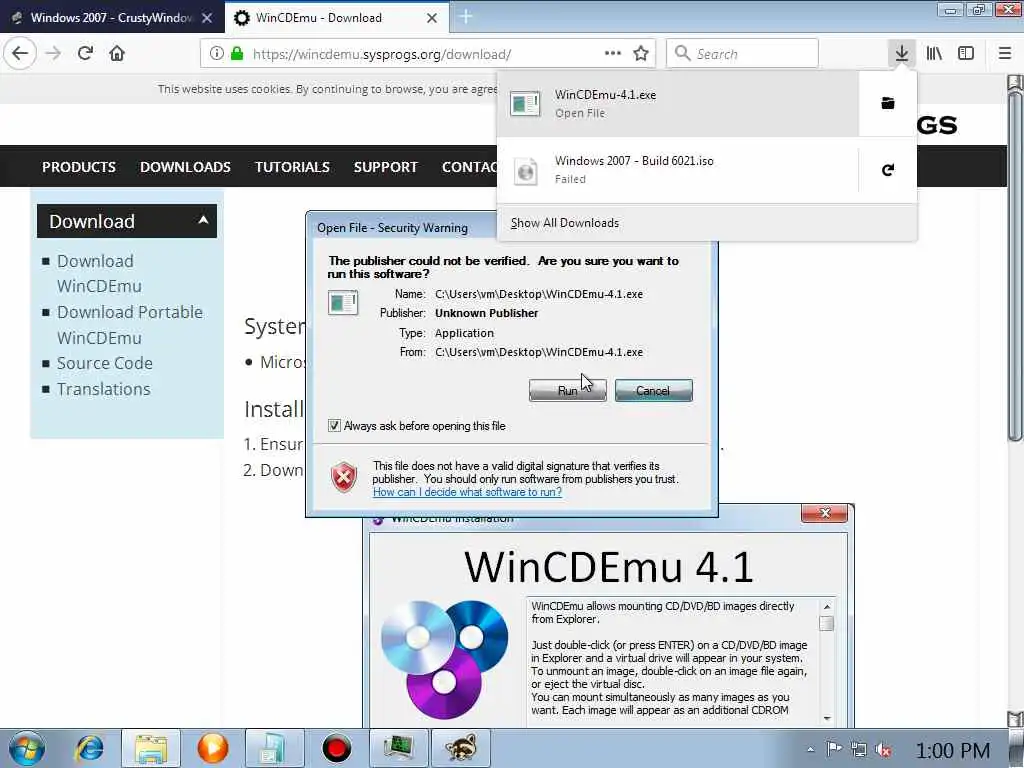Click the red record button taskbar icon
1024x768 pixels.
tap(337, 748)
